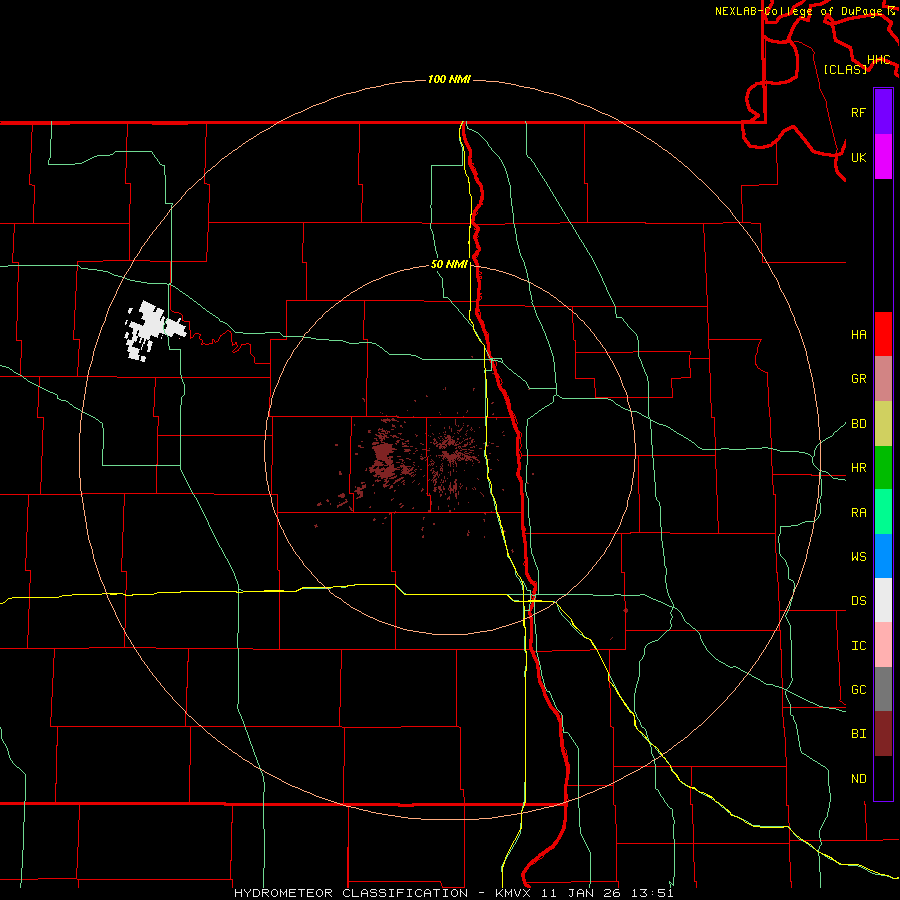This screenshot has width=900, height=900.
Task: Click the DS legend label
Action: point(858,600)
